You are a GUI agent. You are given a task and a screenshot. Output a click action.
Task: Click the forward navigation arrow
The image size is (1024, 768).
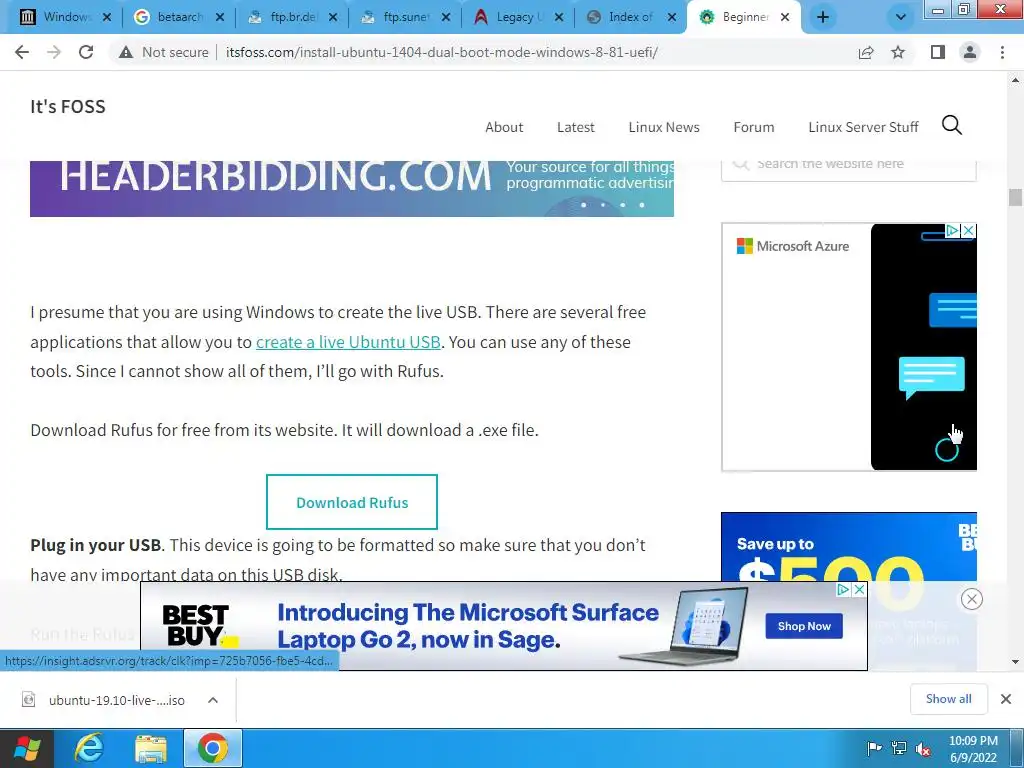pos(54,52)
